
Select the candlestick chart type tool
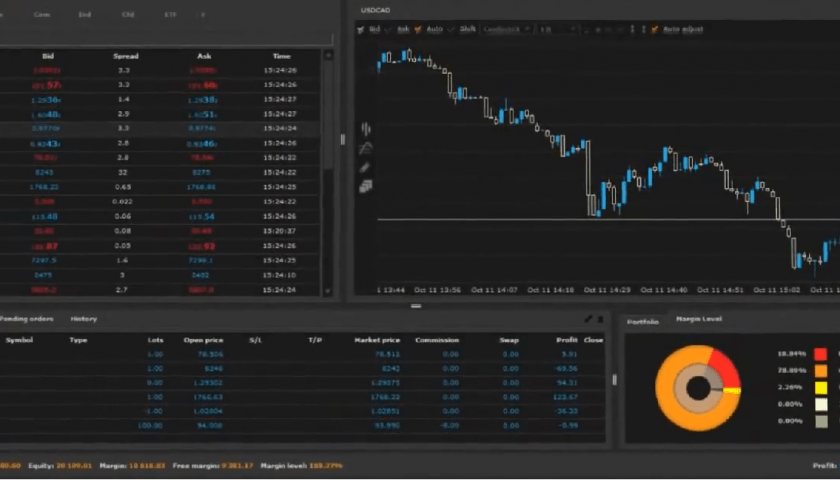click(x=366, y=129)
